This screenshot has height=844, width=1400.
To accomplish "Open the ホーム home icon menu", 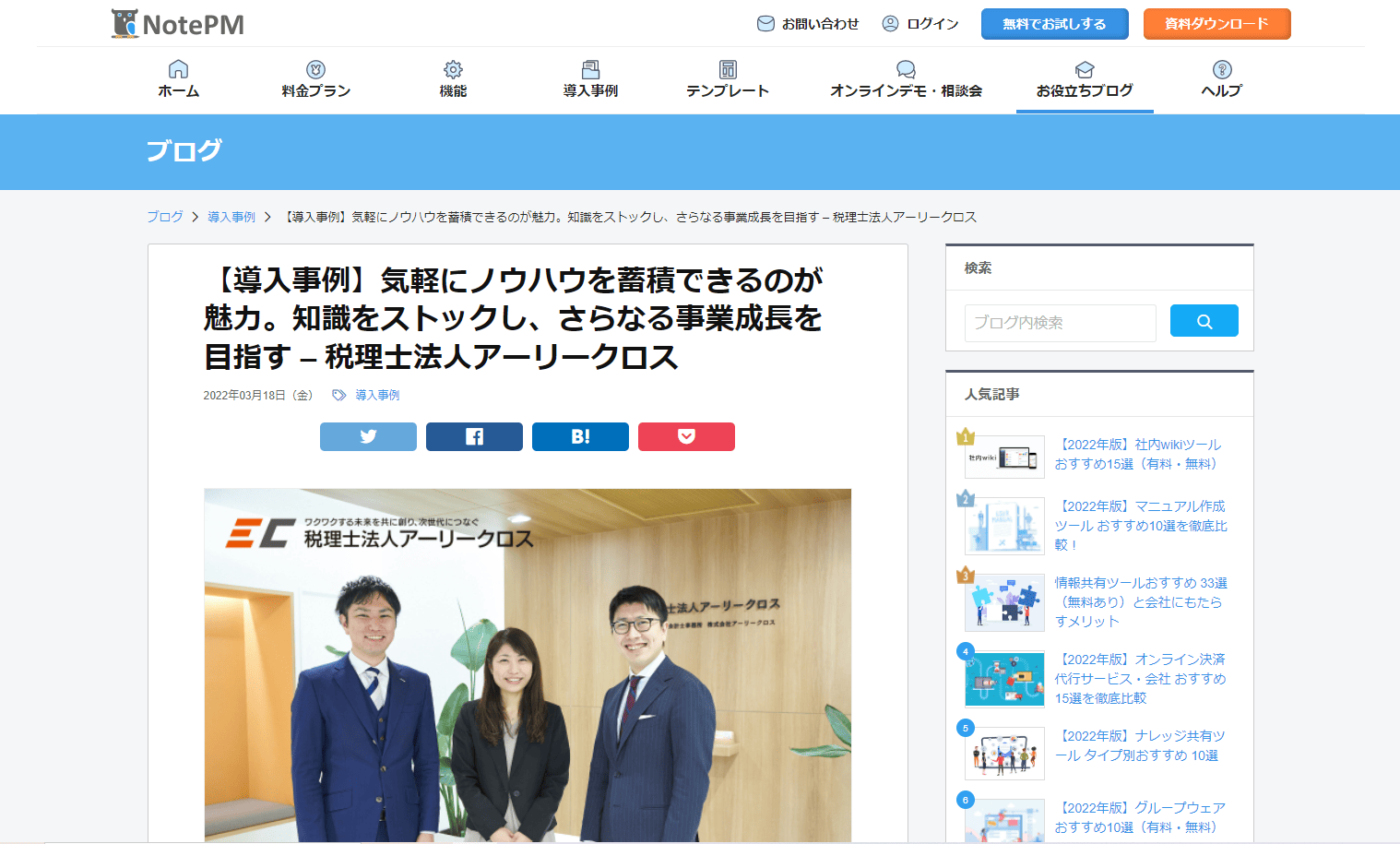I will (179, 79).
